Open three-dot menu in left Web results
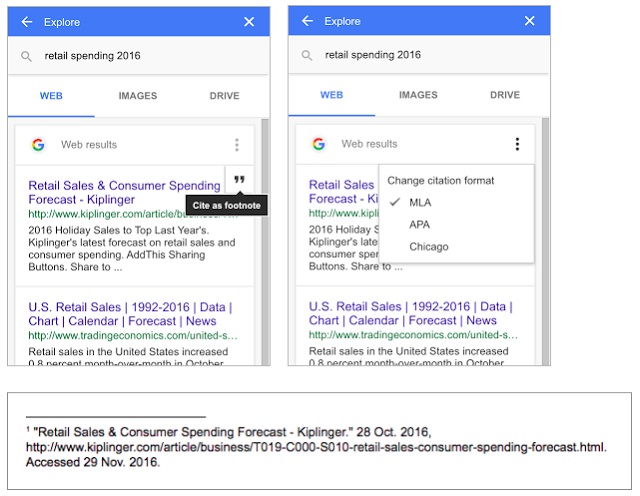This screenshot has width=640, height=496. click(x=237, y=145)
